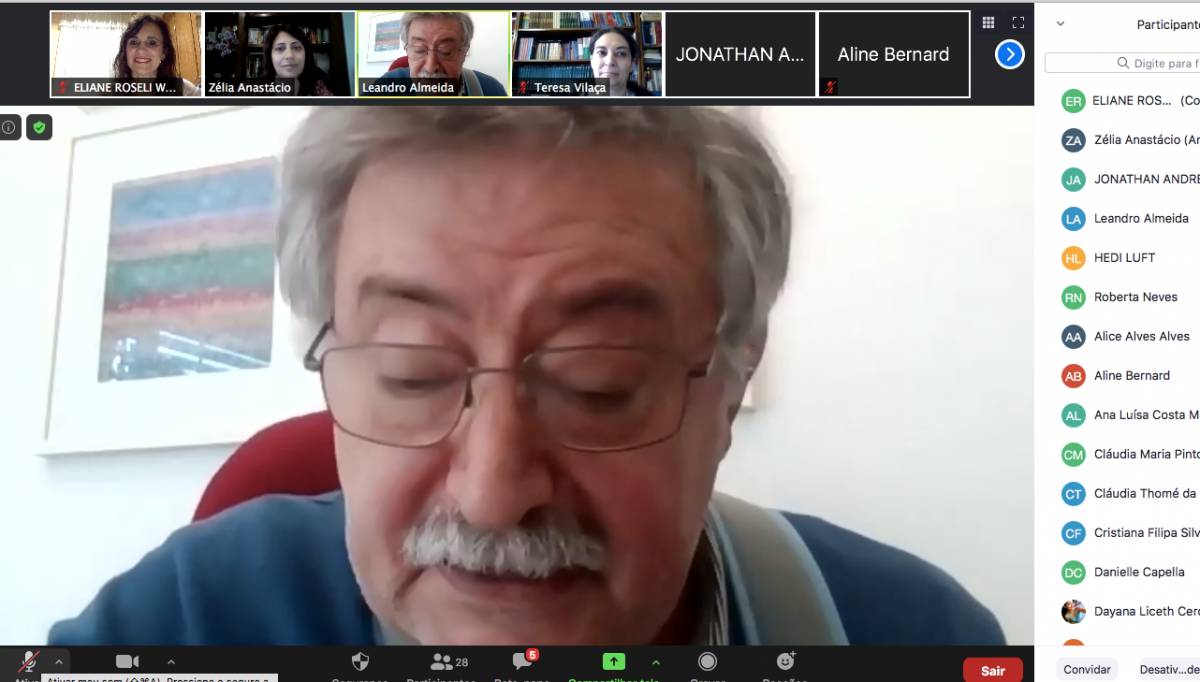
Task: Click the green share screen icon
Action: [x=613, y=662]
